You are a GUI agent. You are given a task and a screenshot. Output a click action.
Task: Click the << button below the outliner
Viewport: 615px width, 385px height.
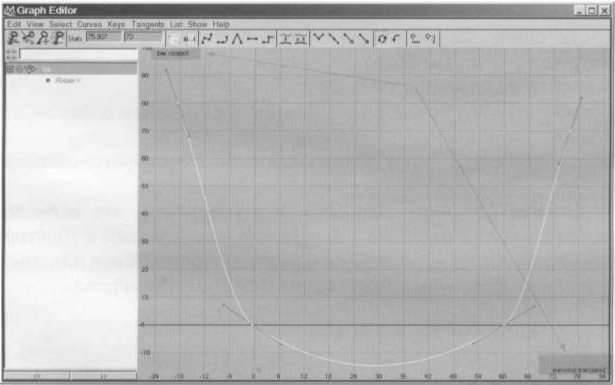37,376
